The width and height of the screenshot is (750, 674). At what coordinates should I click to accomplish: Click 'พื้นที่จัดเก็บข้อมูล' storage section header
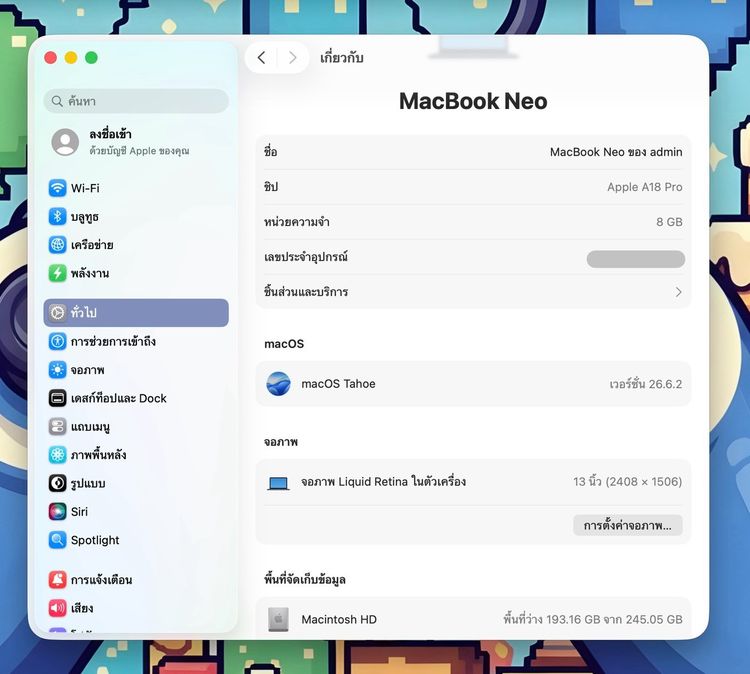click(305, 580)
